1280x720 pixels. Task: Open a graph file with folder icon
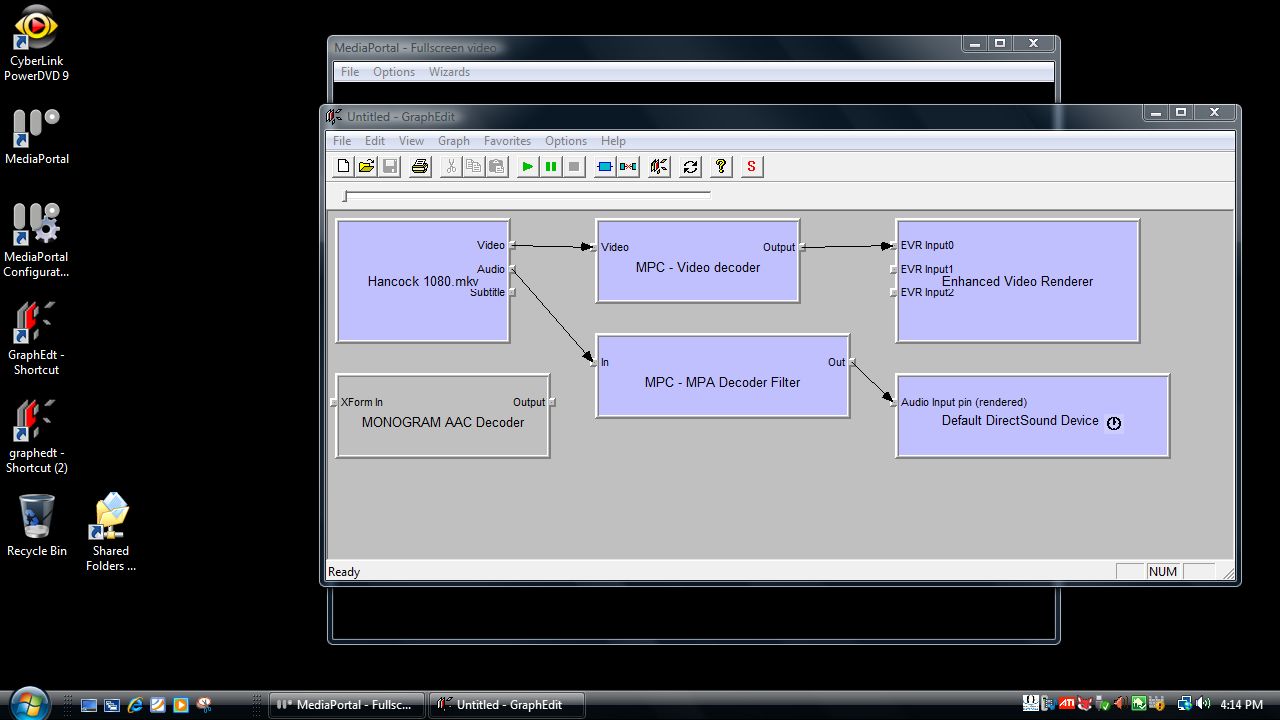[x=366, y=167]
